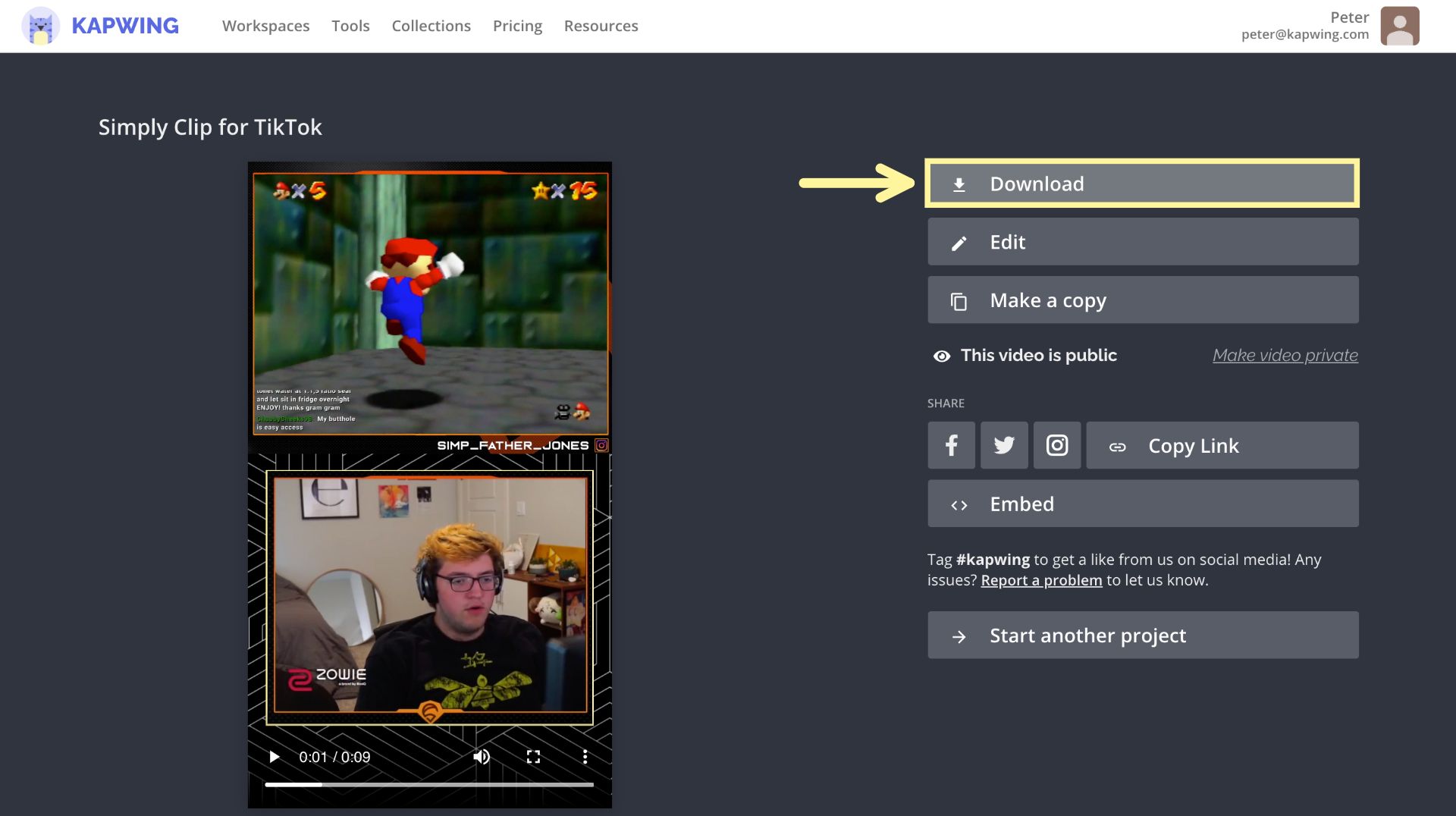Screen dimensions: 1456x816
Task: Share the video to Instagram
Action: point(1057,445)
